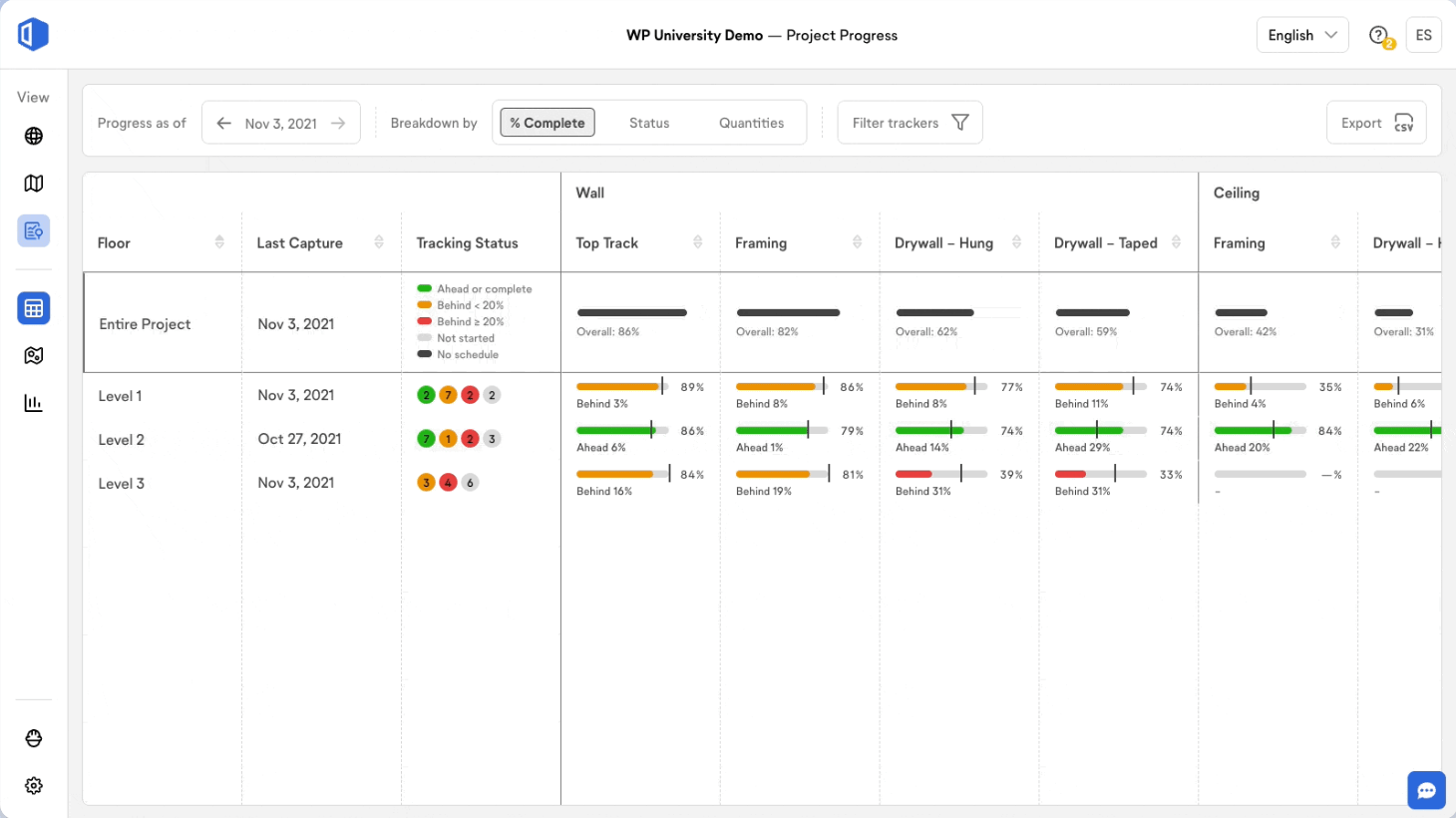1456x818 pixels.
Task: Open the folded map view icon
Action: (x=34, y=184)
